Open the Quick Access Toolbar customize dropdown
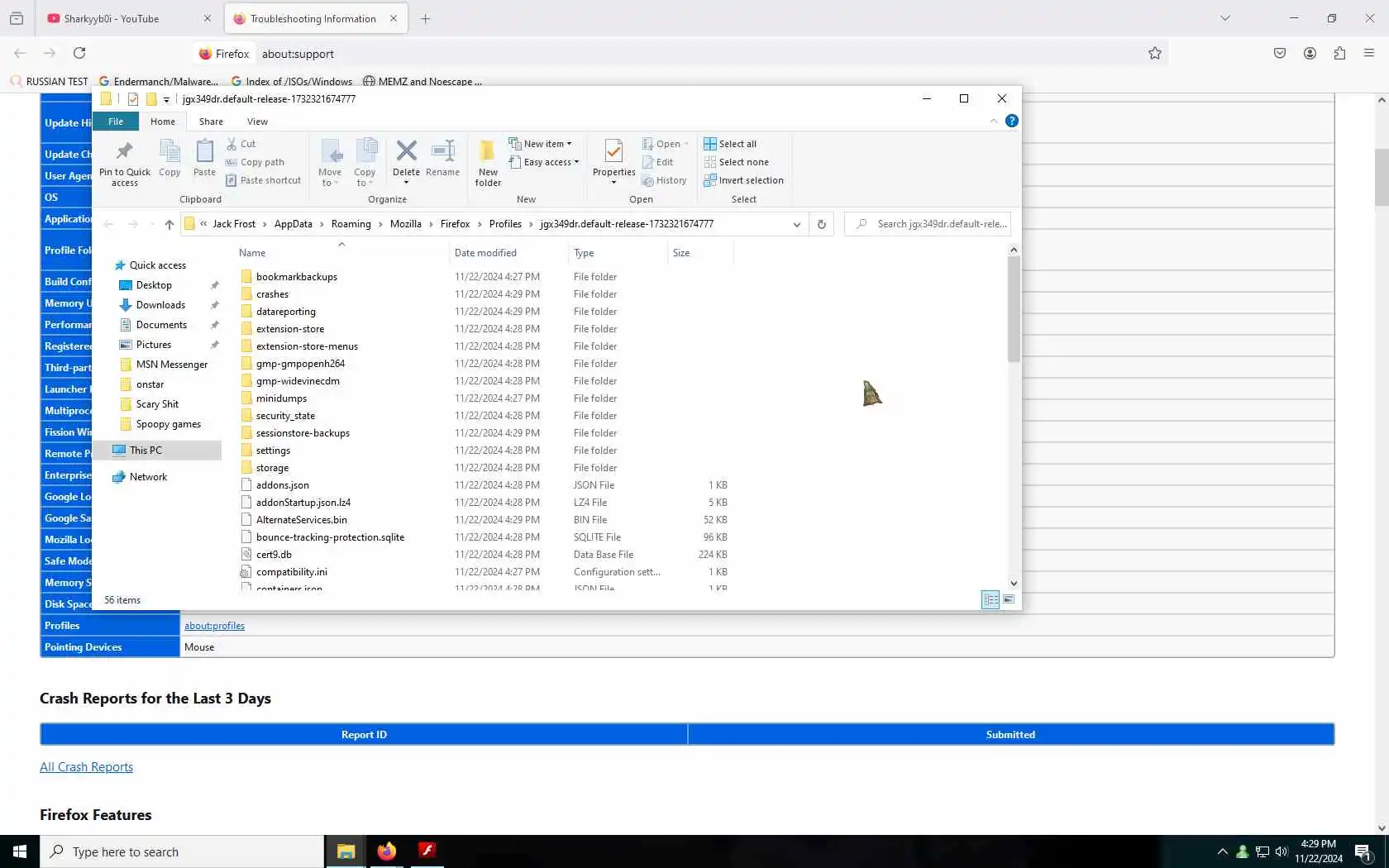Viewport: 1389px width, 868px height. pos(166,99)
